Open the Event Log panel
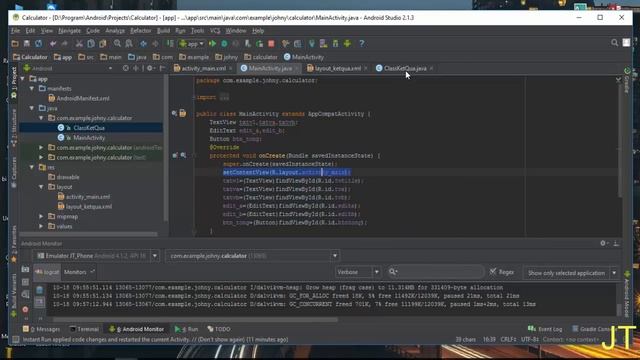The width and height of the screenshot is (640, 360). click(545, 329)
